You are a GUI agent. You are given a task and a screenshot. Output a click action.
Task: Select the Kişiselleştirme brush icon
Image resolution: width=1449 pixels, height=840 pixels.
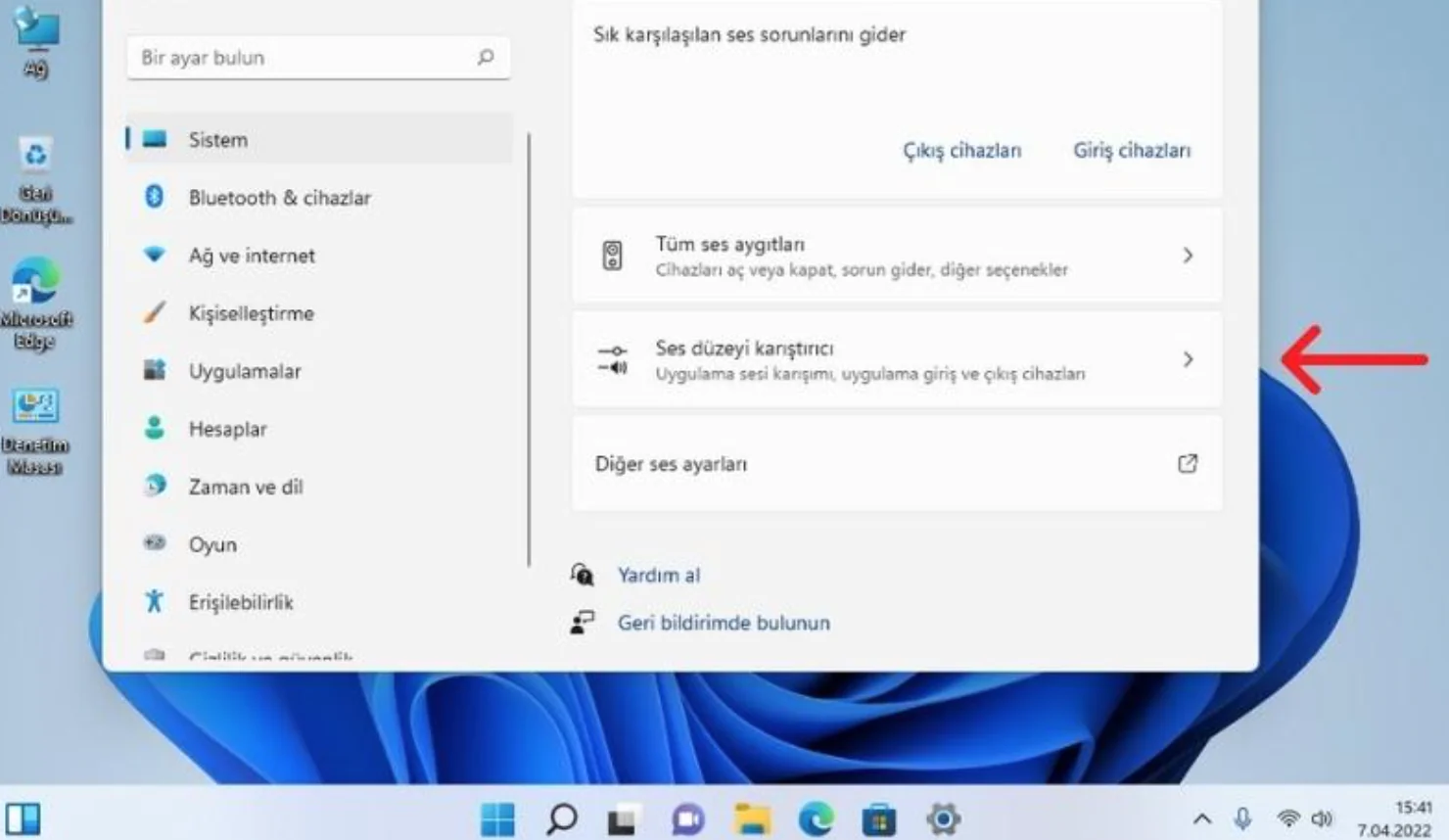[157, 313]
